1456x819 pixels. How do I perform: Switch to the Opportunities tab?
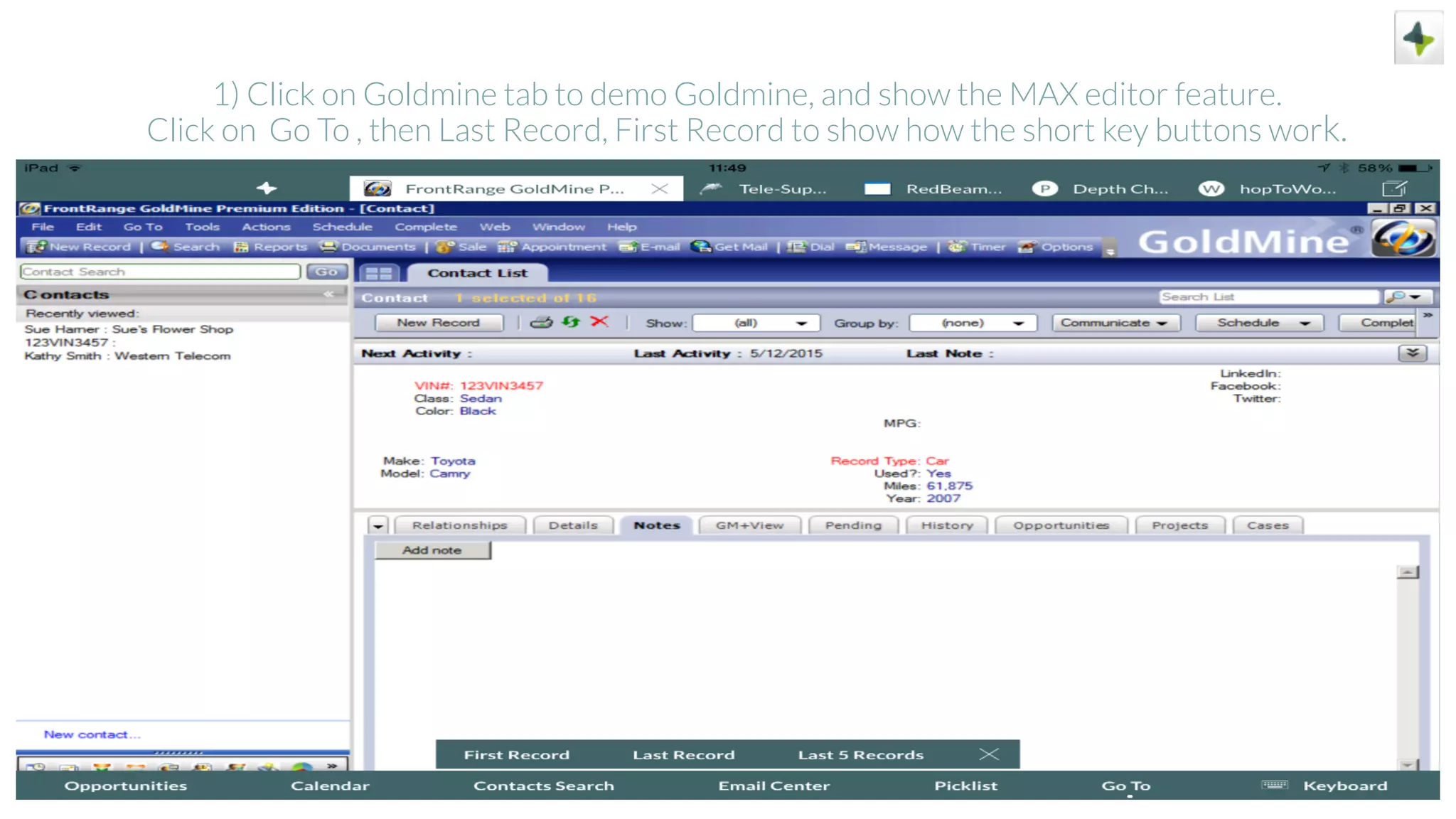(x=1061, y=525)
